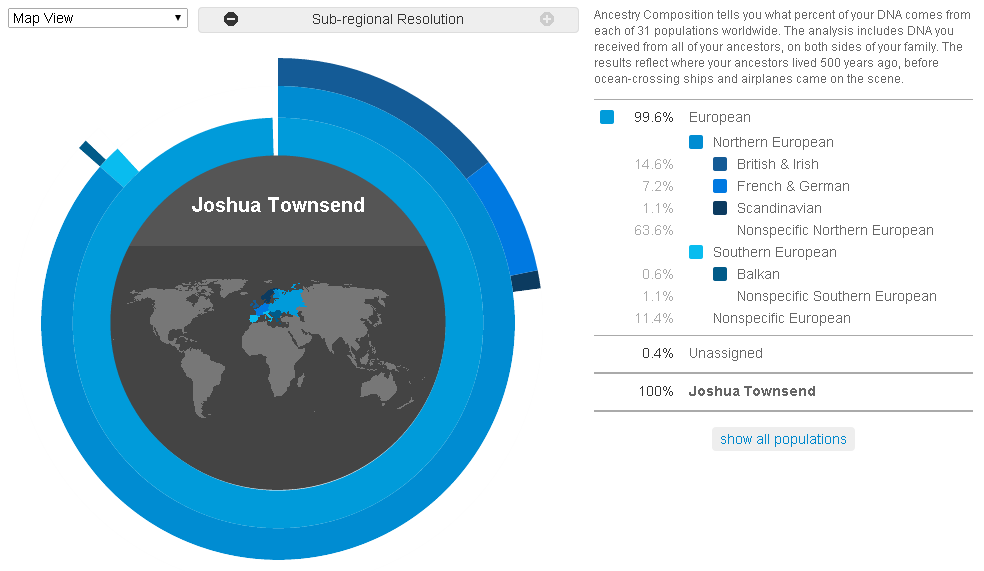Click the light blue Southern European wedge
This screenshot has width=984, height=571.
(x=120, y=168)
